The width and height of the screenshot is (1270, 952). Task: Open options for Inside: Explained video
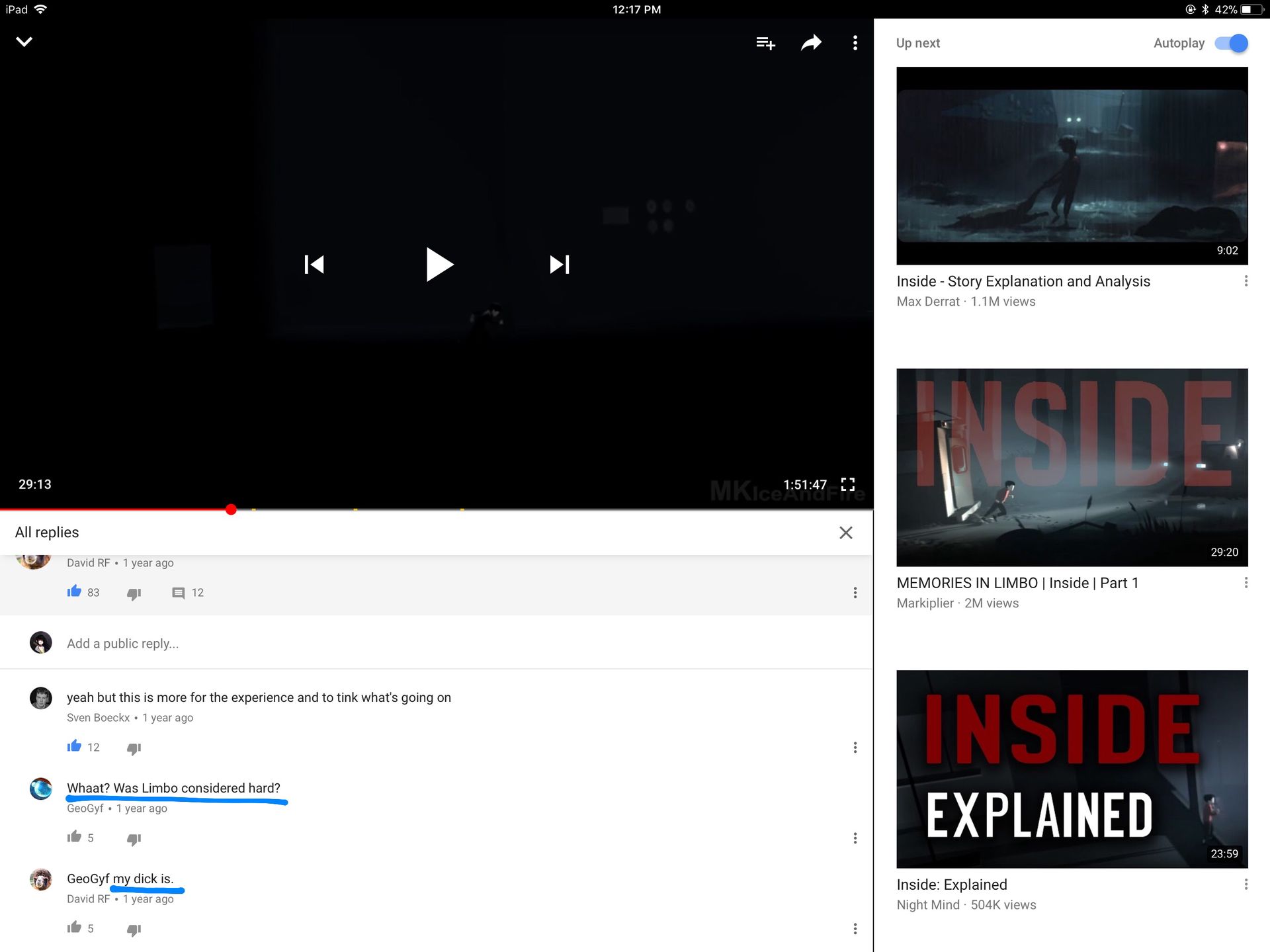[1246, 885]
